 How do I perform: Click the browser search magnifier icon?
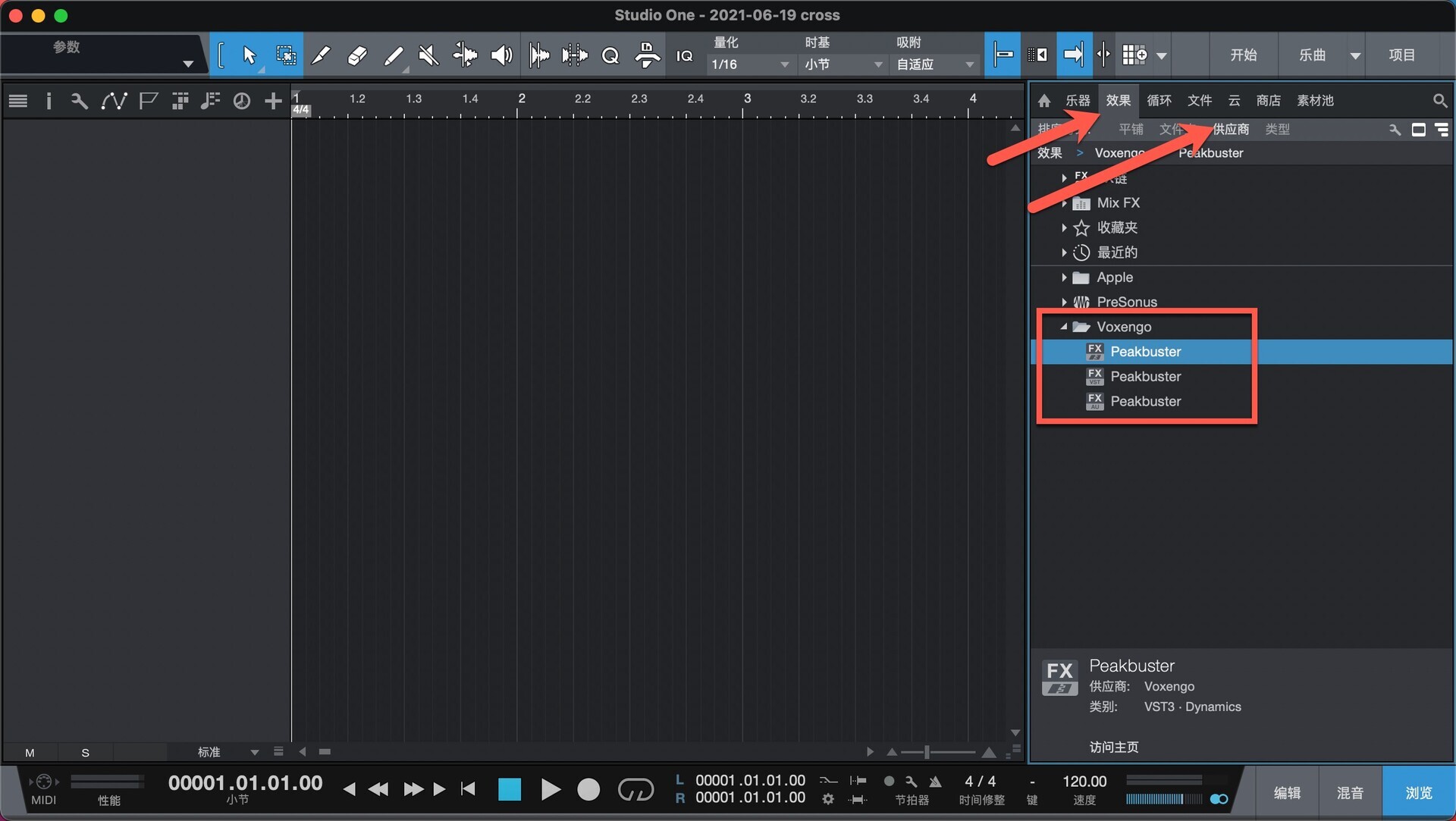click(1439, 100)
